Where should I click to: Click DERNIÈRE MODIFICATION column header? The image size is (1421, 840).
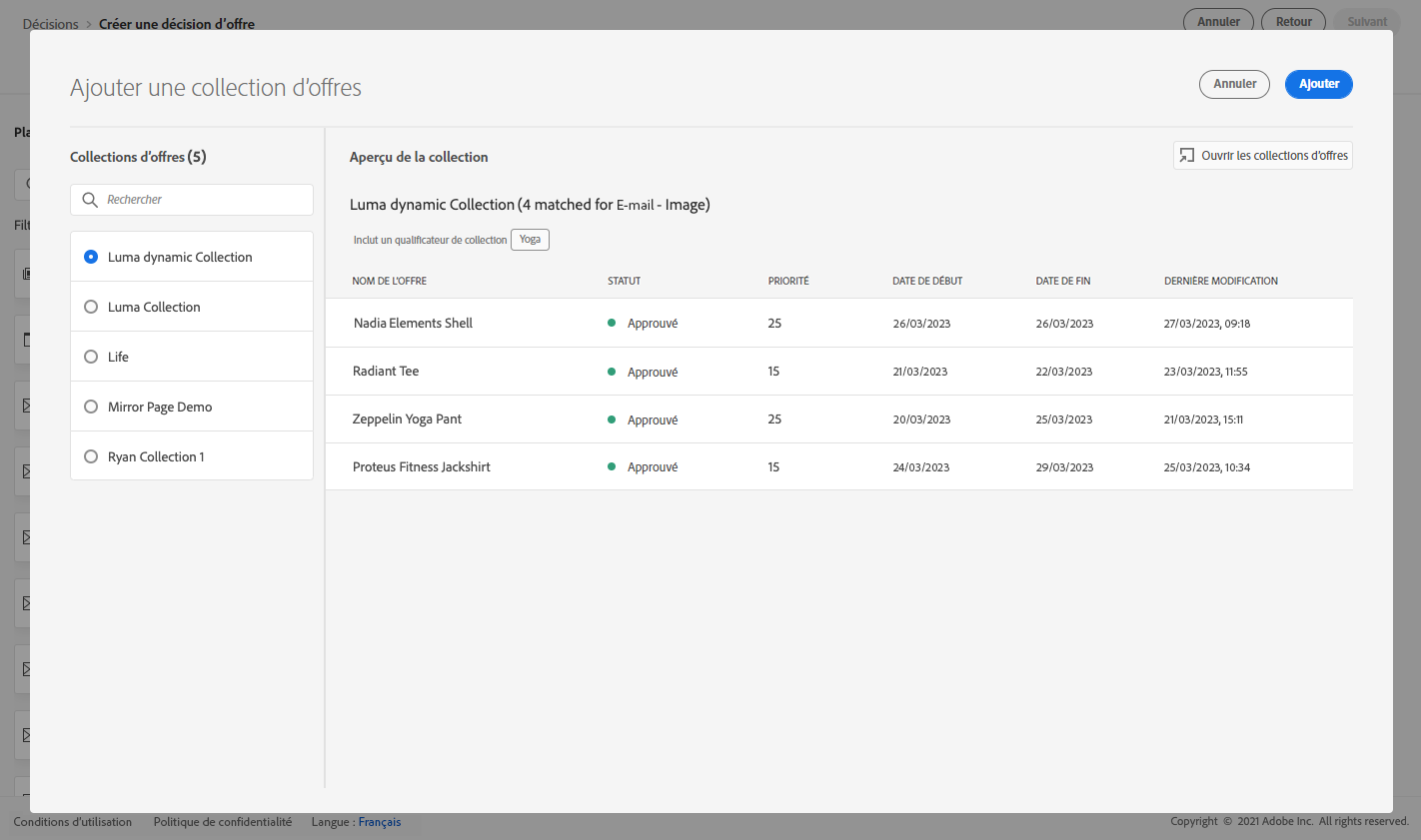pyautogui.click(x=1221, y=281)
